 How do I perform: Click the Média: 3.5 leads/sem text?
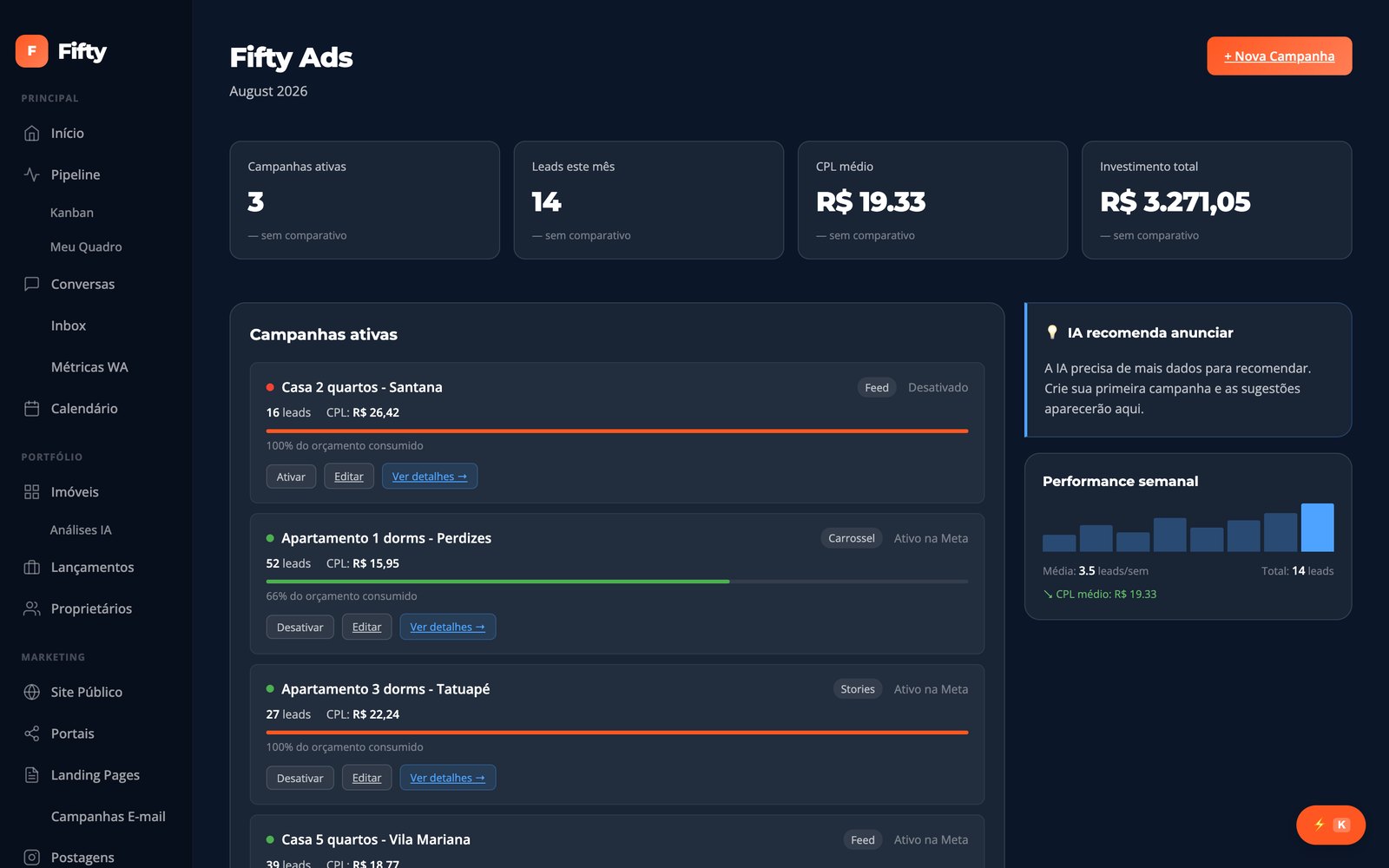(1096, 570)
